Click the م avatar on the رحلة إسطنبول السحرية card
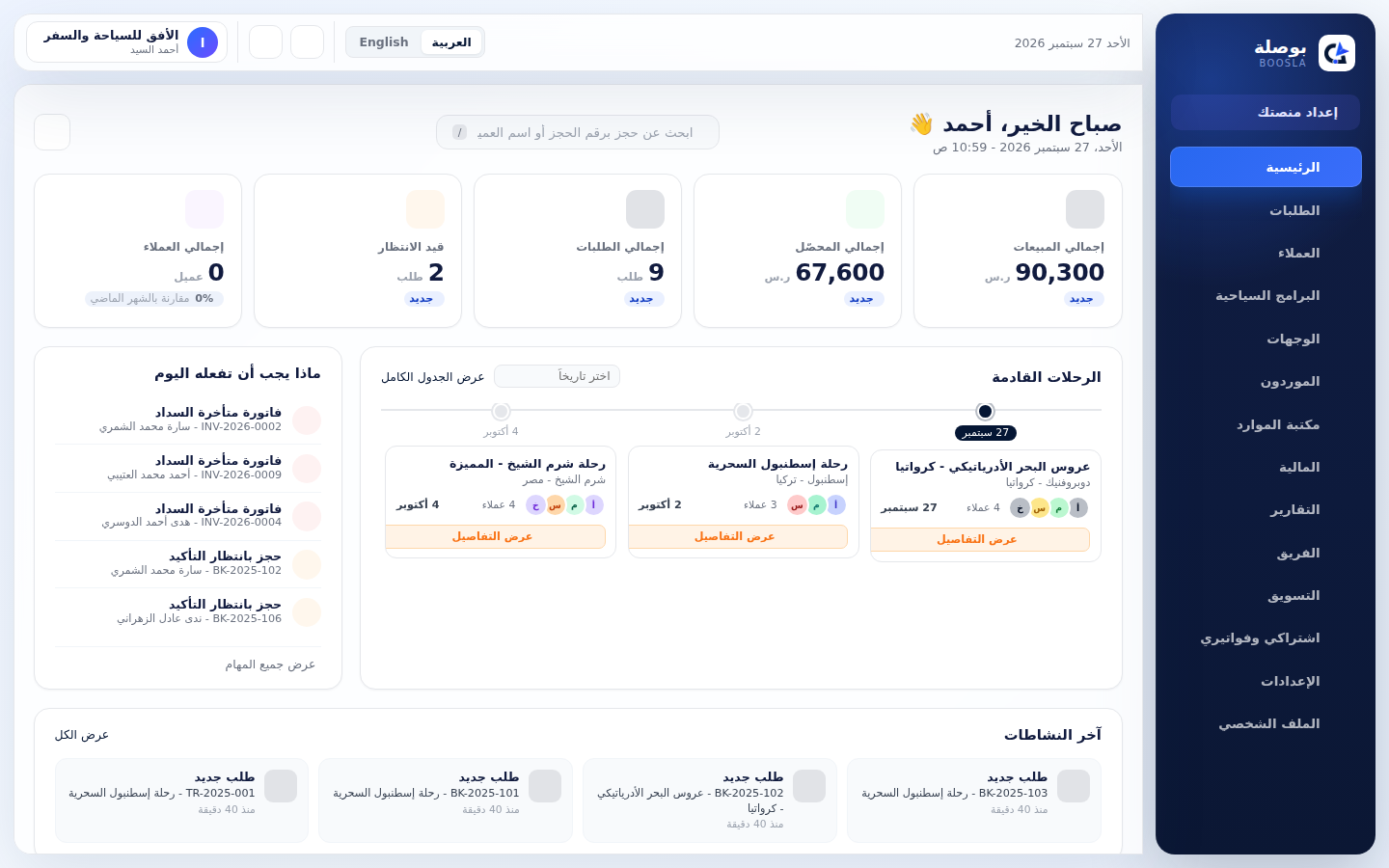This screenshot has width=1389, height=868. [x=817, y=504]
